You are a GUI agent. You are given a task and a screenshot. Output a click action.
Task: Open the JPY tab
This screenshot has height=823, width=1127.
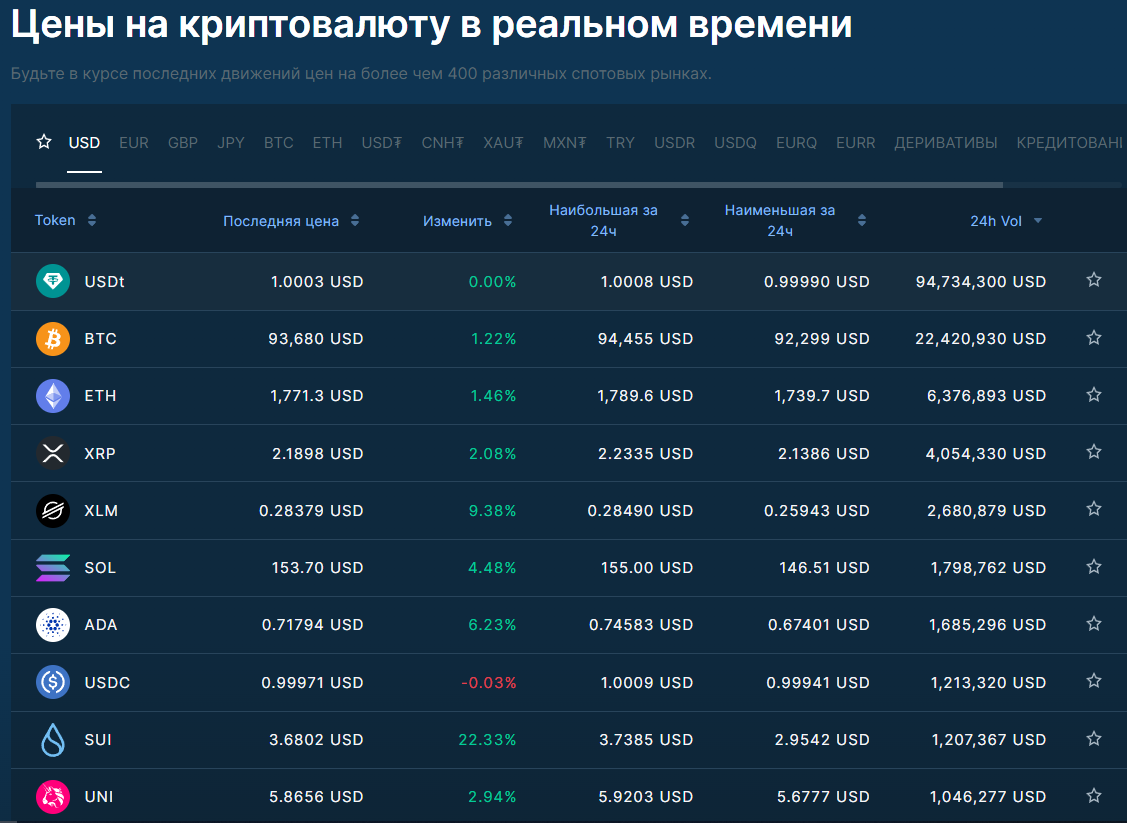[231, 142]
